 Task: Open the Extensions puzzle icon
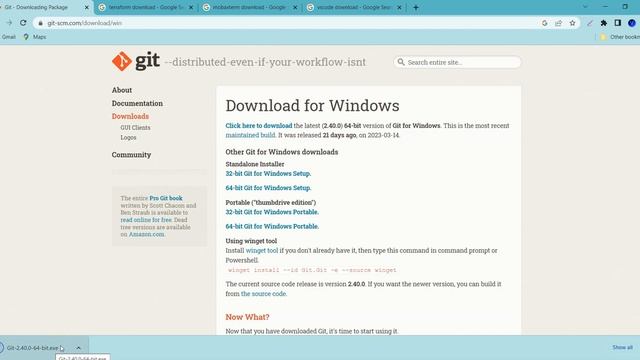tap(604, 23)
